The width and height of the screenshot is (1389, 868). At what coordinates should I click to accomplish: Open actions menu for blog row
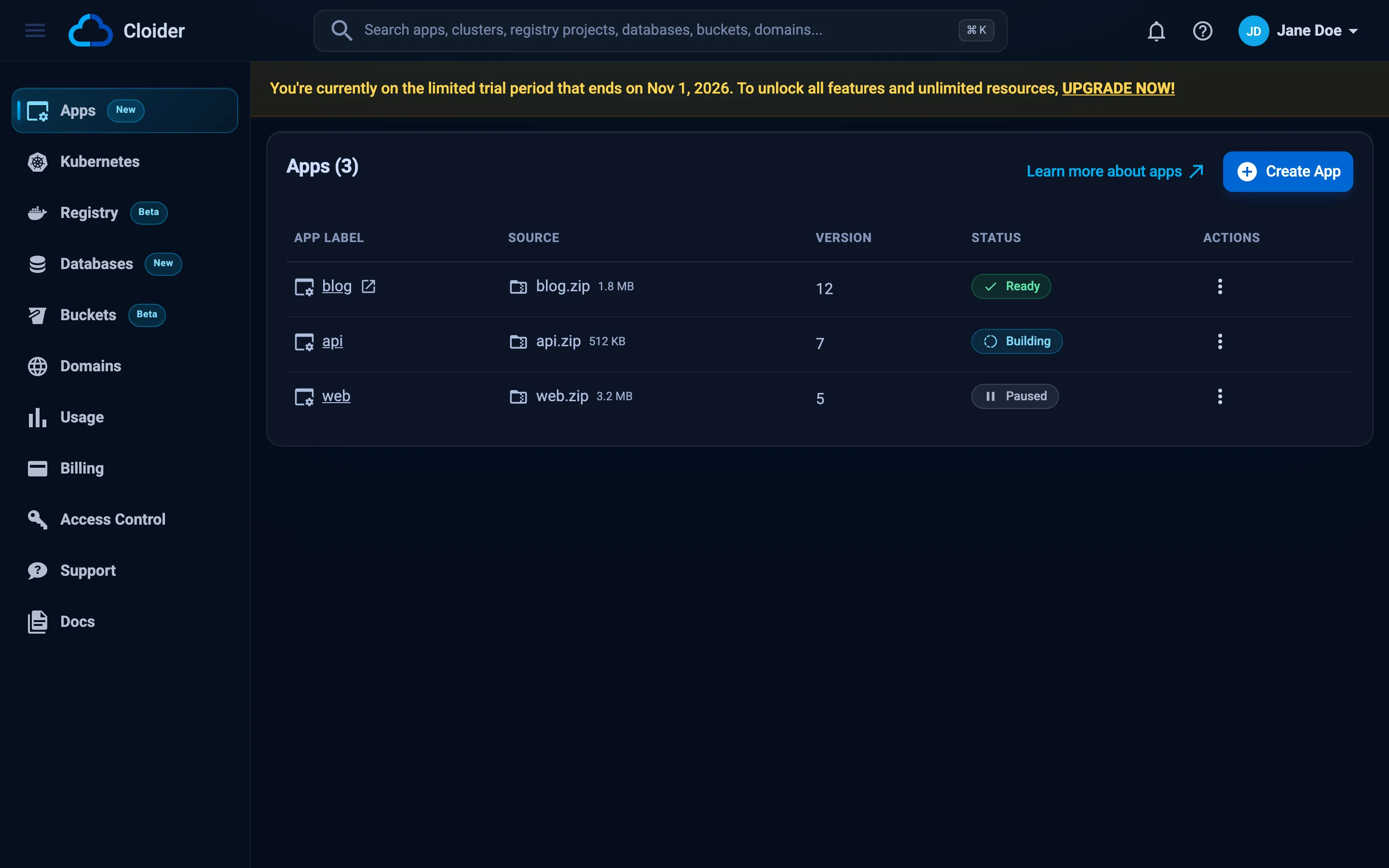tap(1220, 286)
